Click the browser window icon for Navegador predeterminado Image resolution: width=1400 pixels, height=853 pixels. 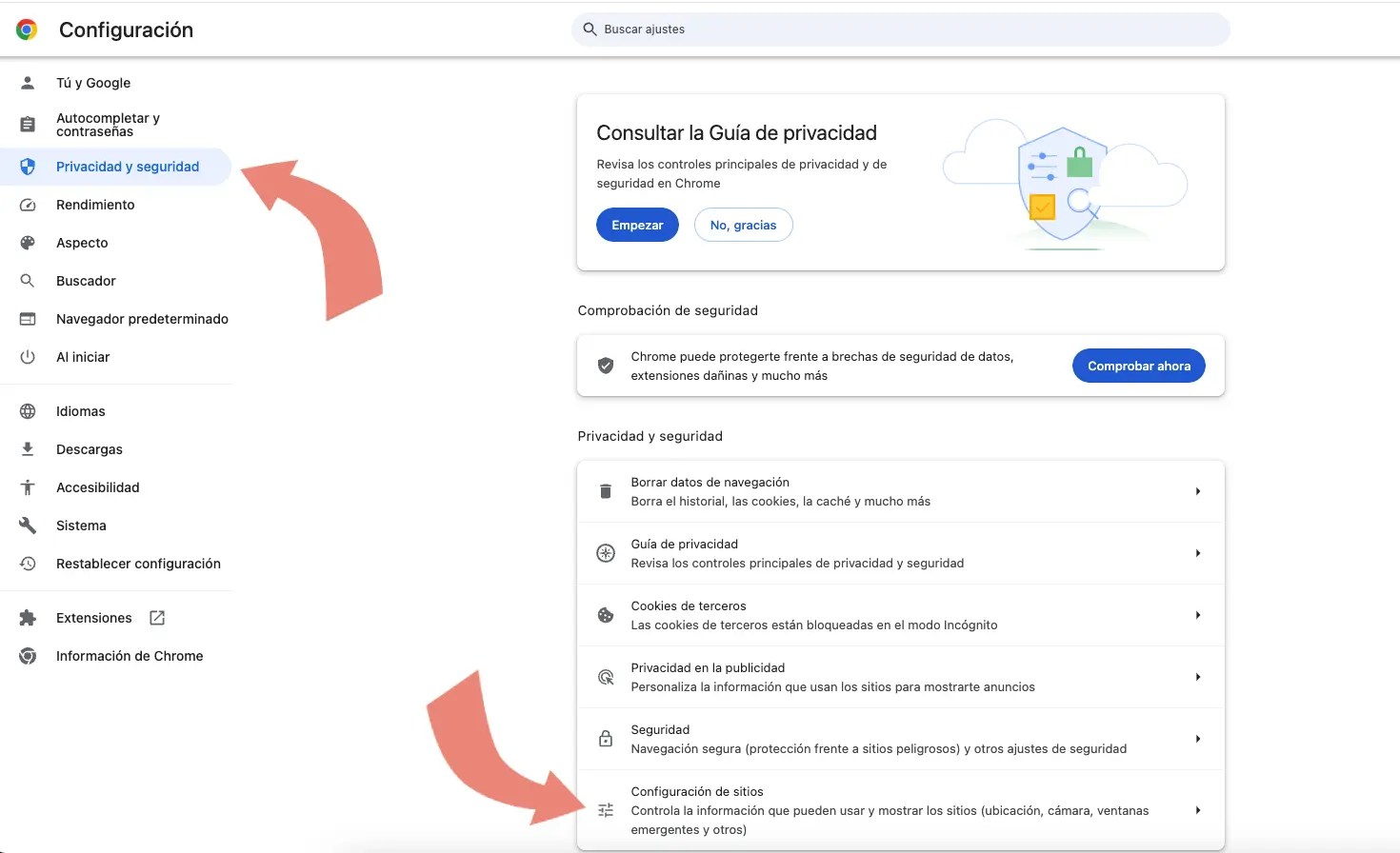pyautogui.click(x=28, y=319)
